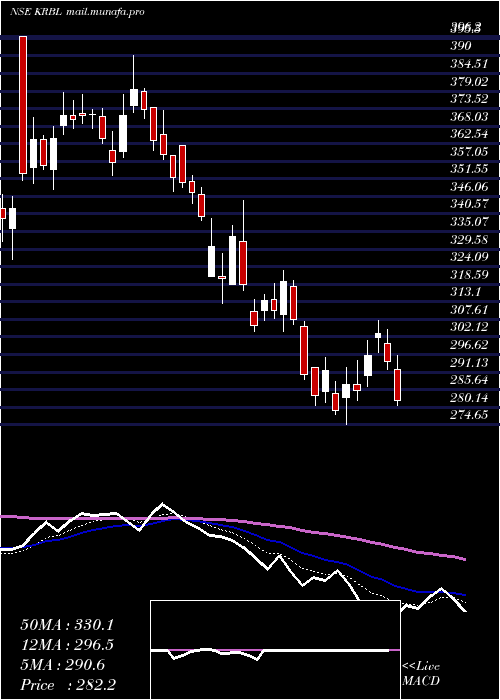Click the 346.06 price axis label
This screenshot has width=500, height=700.
[x=468, y=187]
